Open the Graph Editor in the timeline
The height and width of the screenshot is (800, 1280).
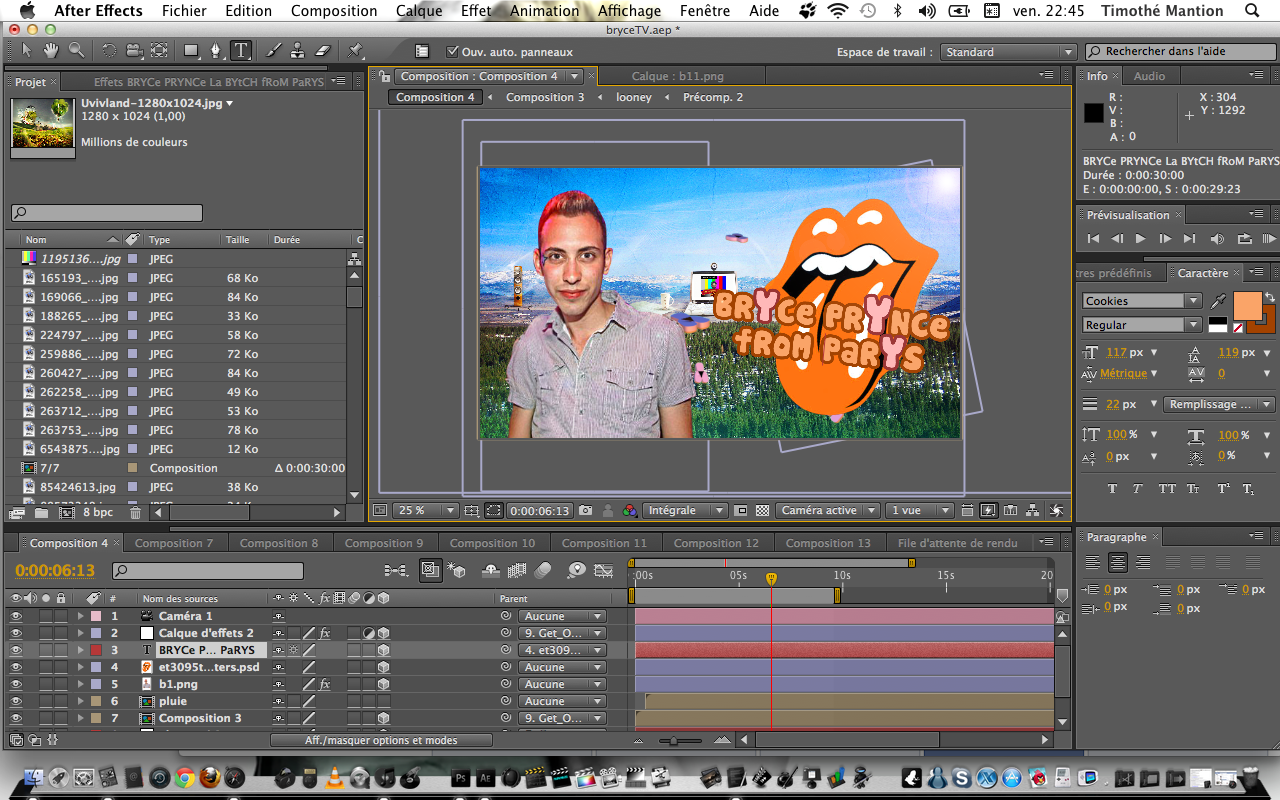point(603,570)
